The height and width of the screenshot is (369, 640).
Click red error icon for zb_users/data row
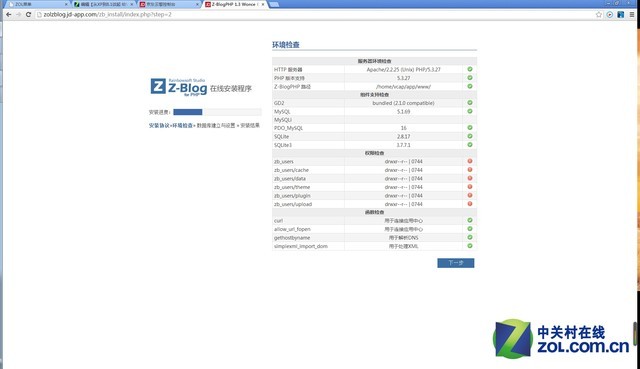click(470, 178)
